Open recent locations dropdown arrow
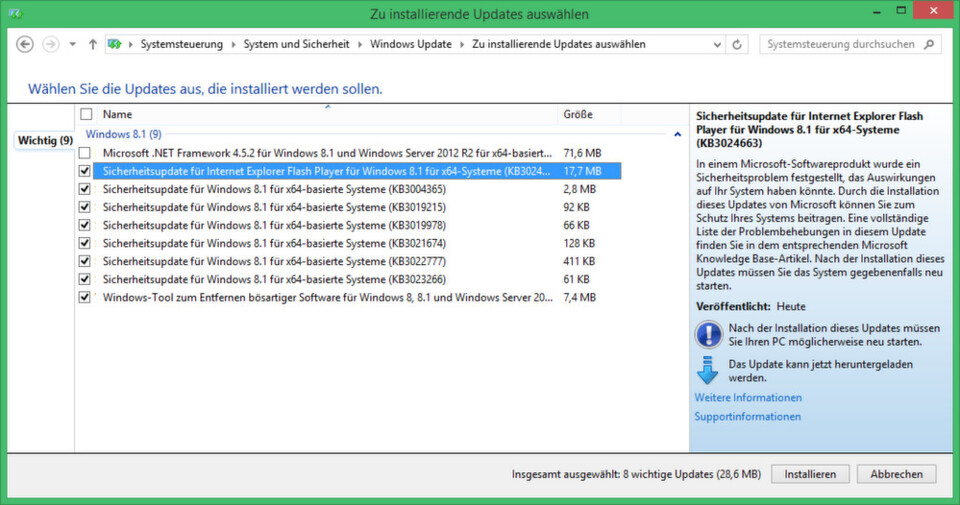The height and width of the screenshot is (505, 960). (x=72, y=44)
